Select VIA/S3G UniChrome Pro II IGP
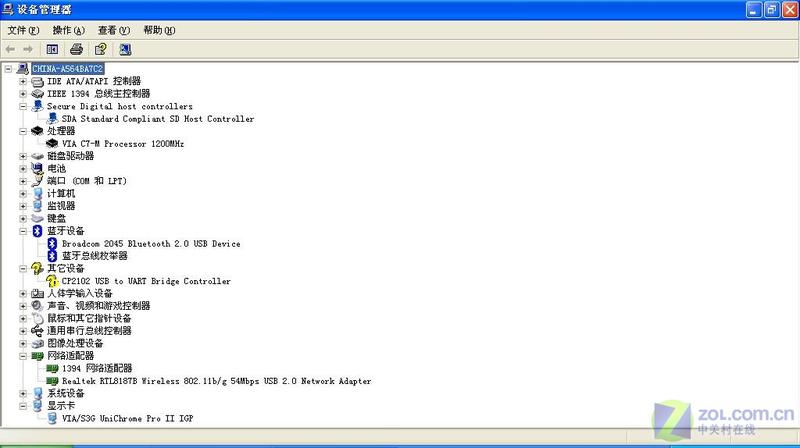Viewport: 800px width, 448px height. point(128,418)
